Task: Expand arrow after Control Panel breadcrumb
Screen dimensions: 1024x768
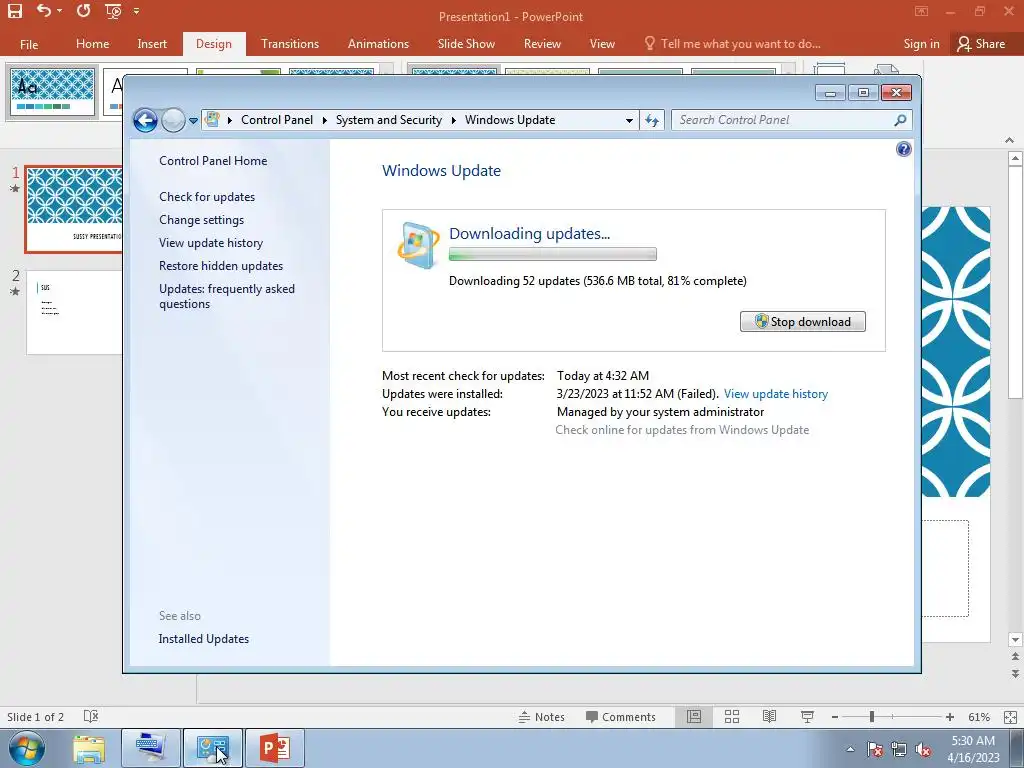Action: [x=325, y=120]
